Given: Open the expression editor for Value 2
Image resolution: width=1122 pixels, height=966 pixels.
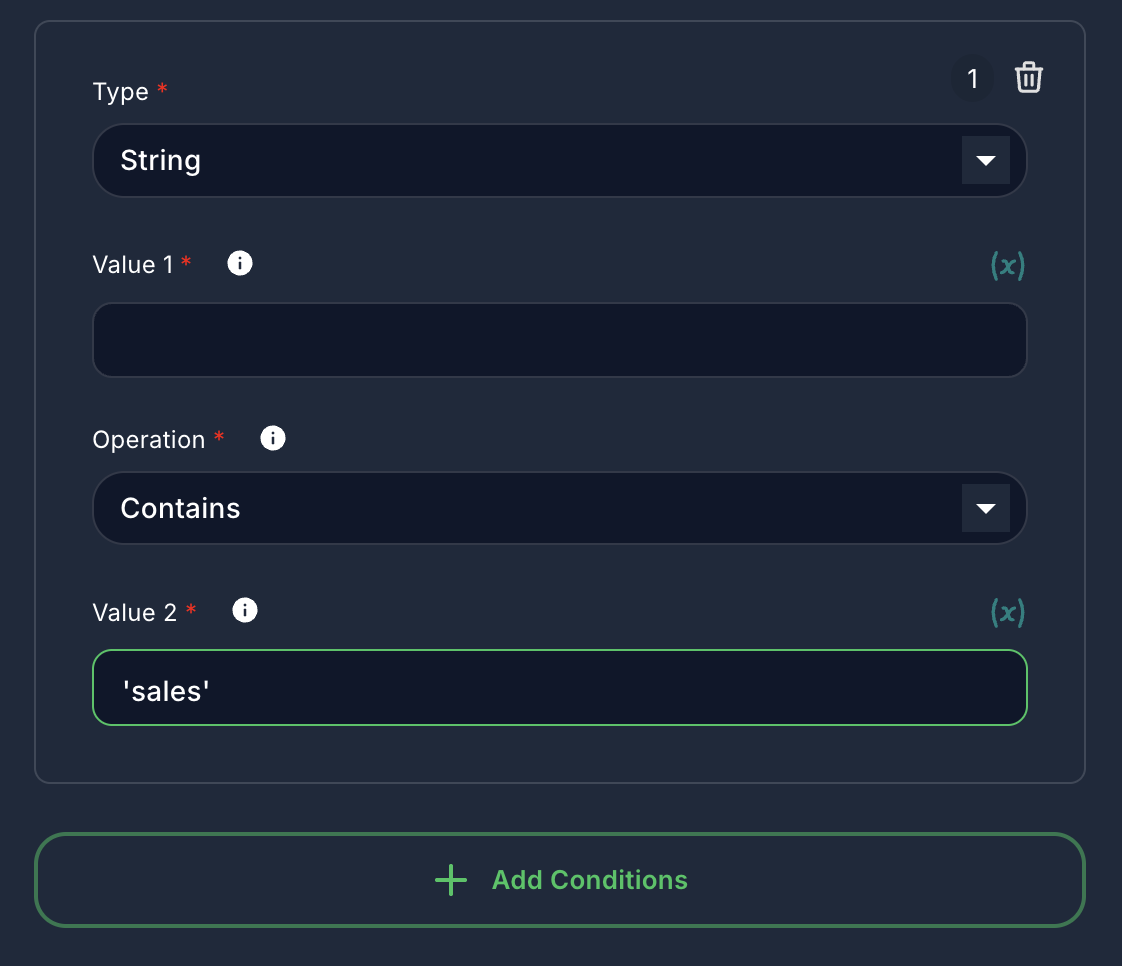Looking at the screenshot, I should click(1008, 612).
